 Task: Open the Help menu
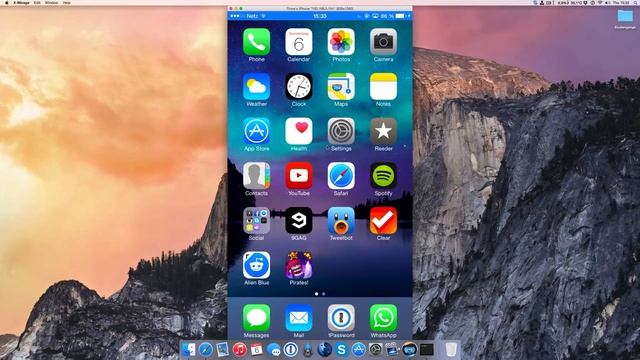point(67,2)
